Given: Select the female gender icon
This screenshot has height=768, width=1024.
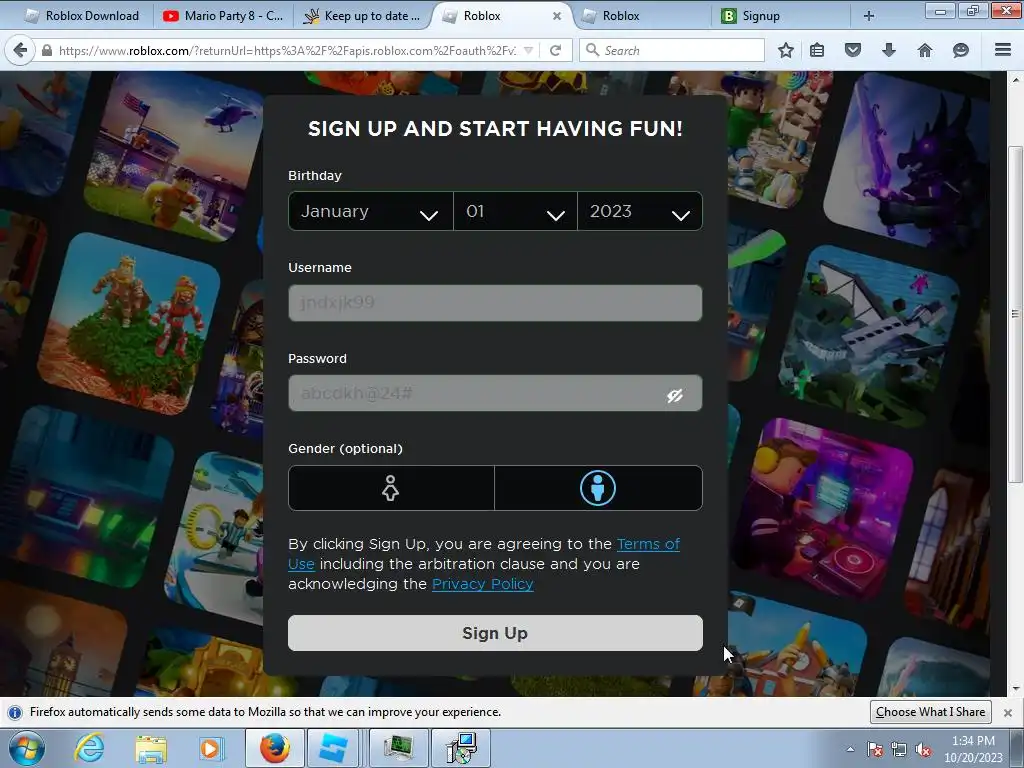Looking at the screenshot, I should [391, 488].
